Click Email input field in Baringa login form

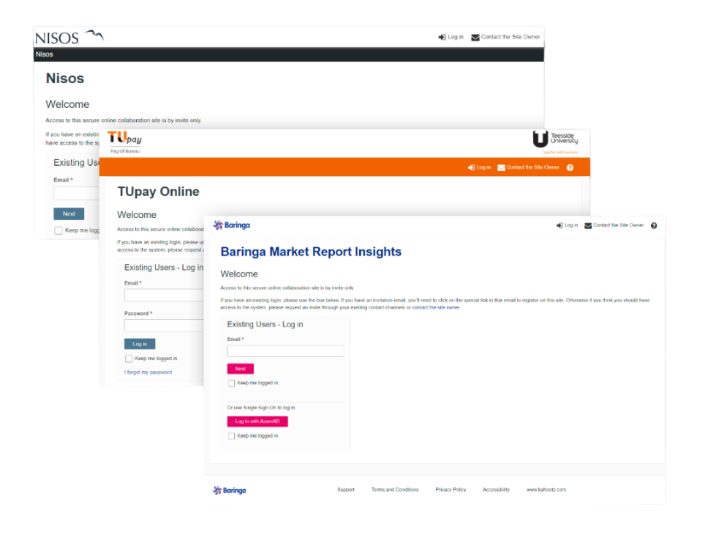tap(285, 351)
